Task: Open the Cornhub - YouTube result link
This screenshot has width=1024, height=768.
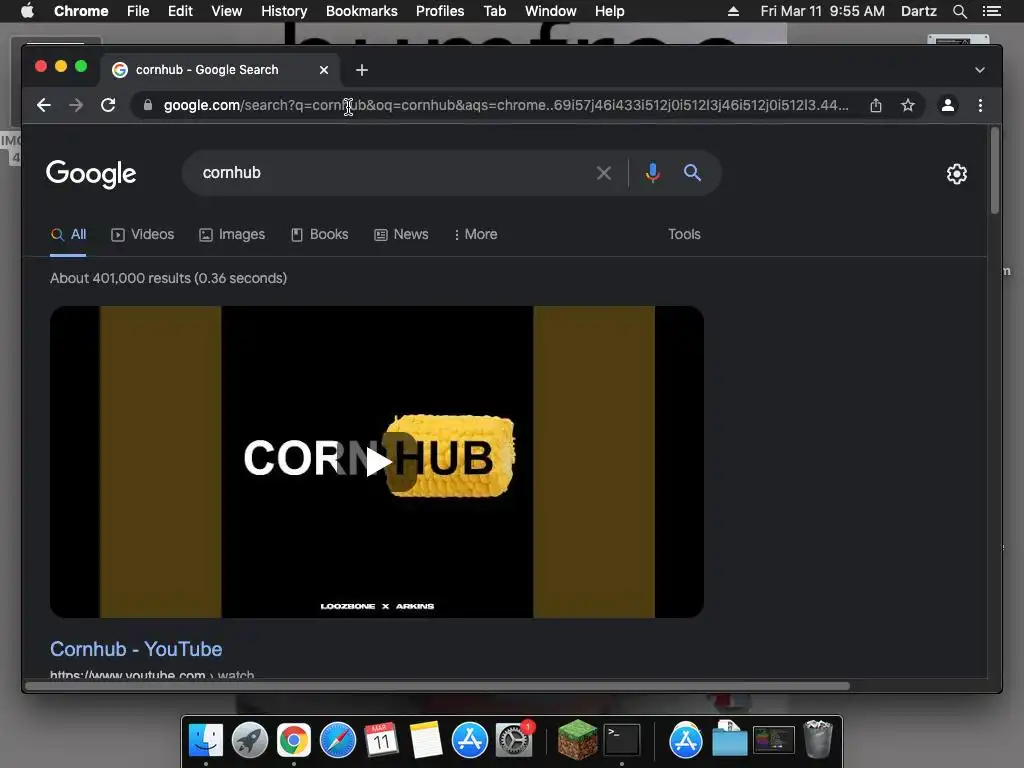Action: tap(136, 649)
